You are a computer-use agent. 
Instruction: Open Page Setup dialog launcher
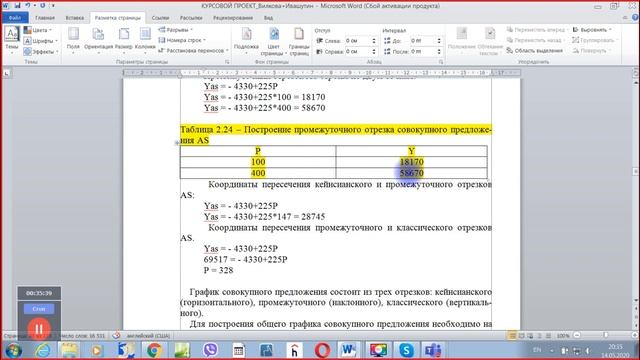(x=227, y=62)
